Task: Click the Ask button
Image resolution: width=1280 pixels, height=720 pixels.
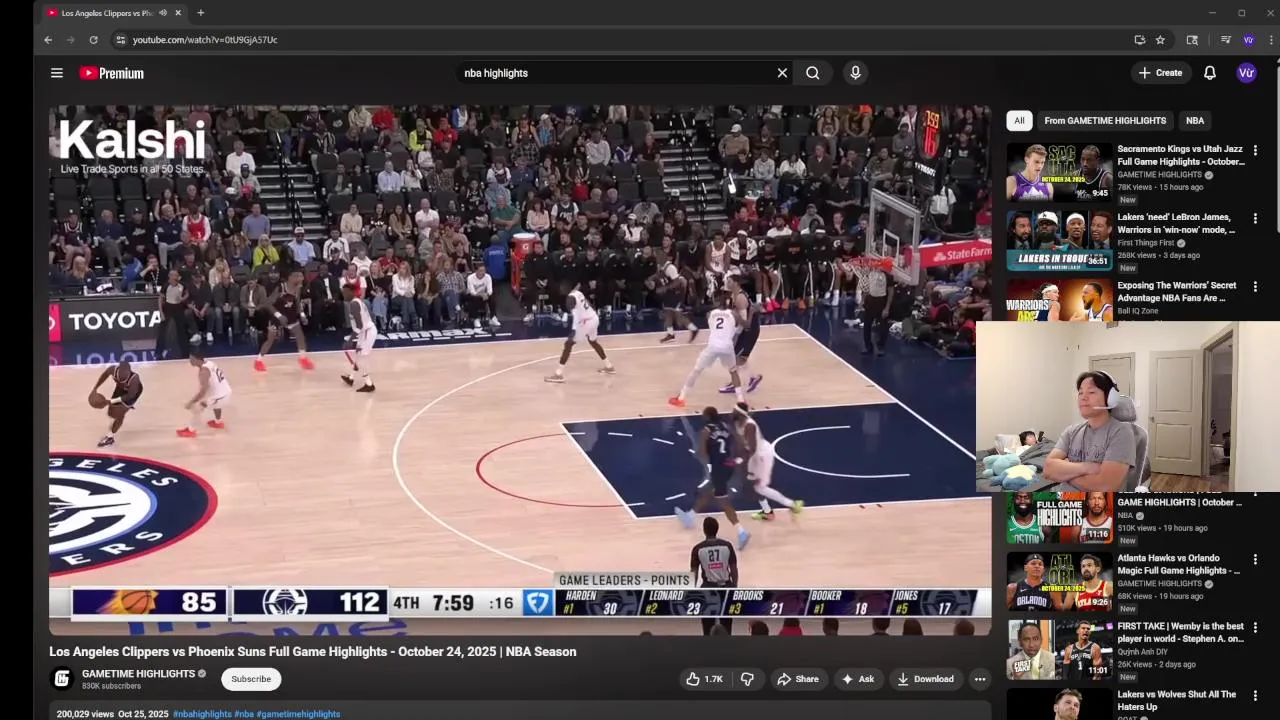Action: [858, 679]
